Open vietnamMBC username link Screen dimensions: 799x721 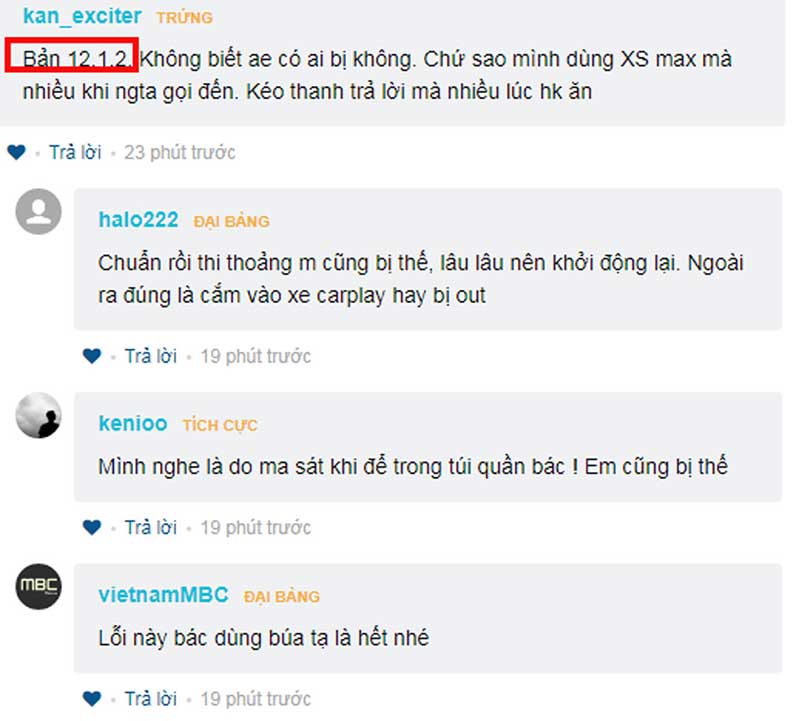point(163,595)
